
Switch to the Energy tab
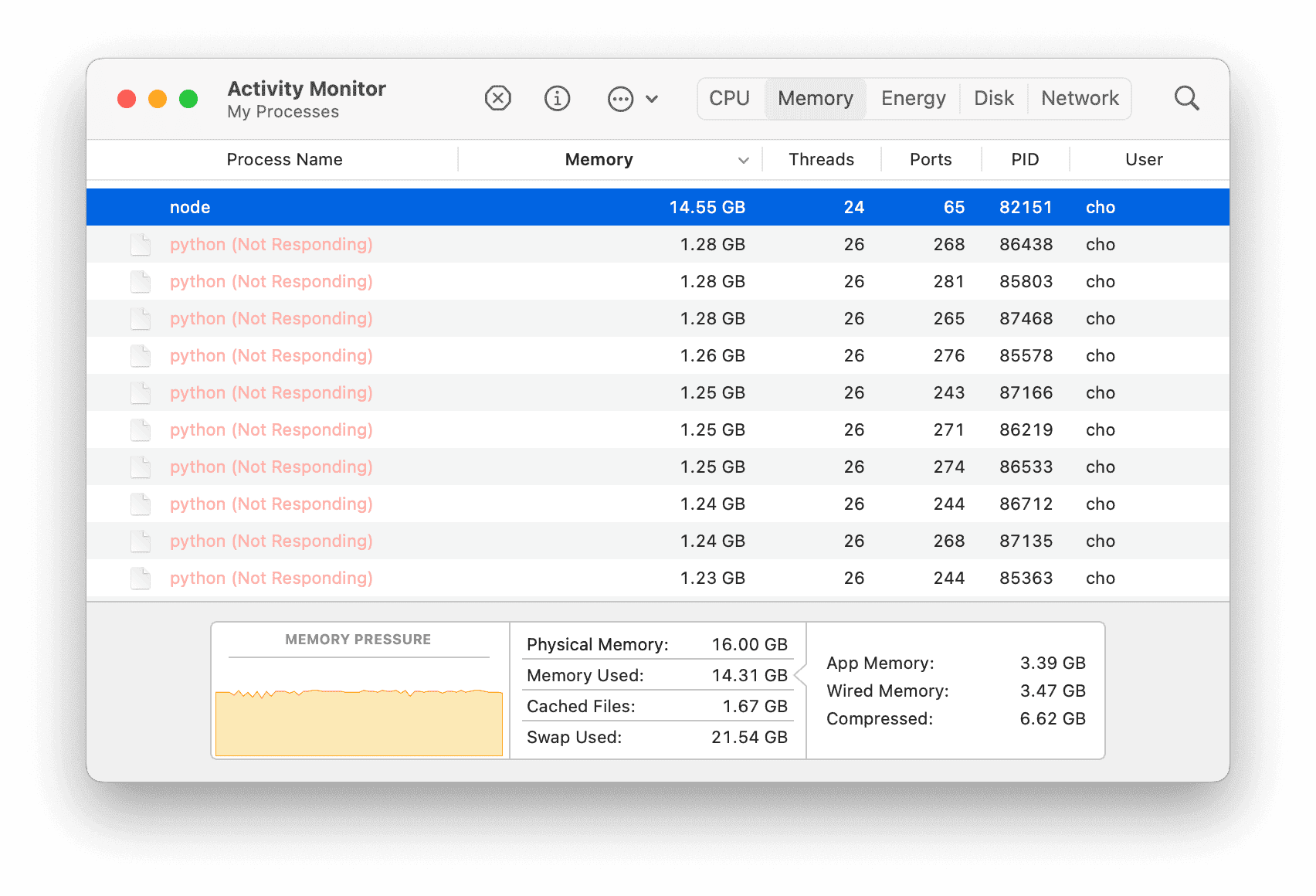pyautogui.click(x=913, y=99)
